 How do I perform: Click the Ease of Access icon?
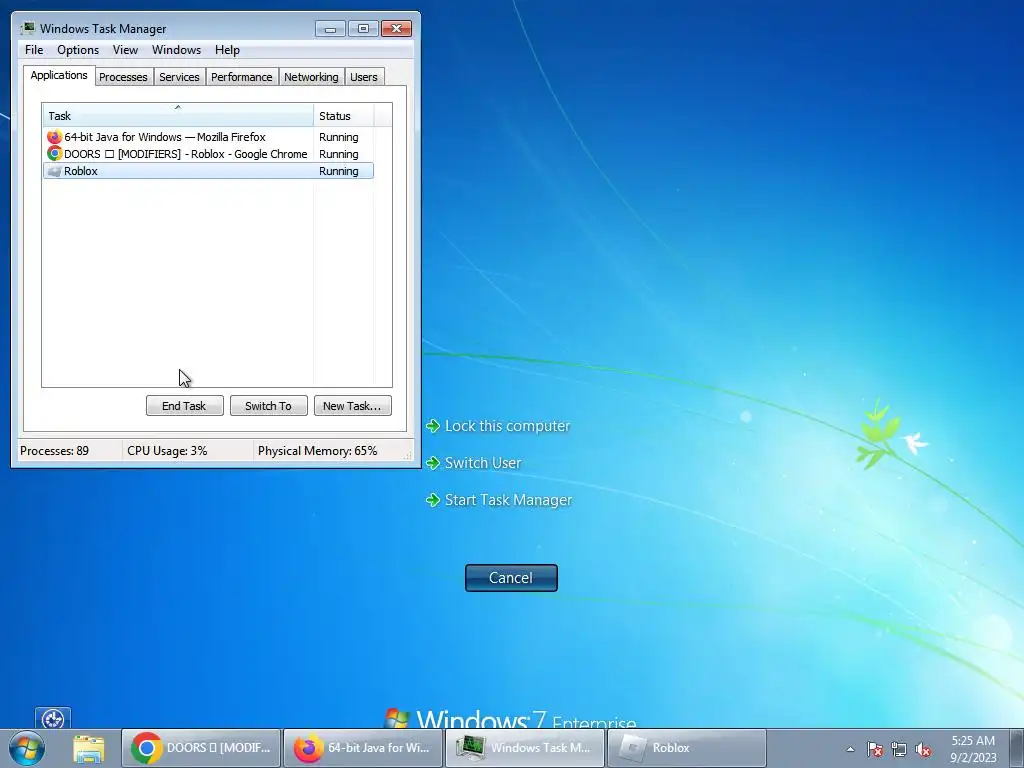53,719
